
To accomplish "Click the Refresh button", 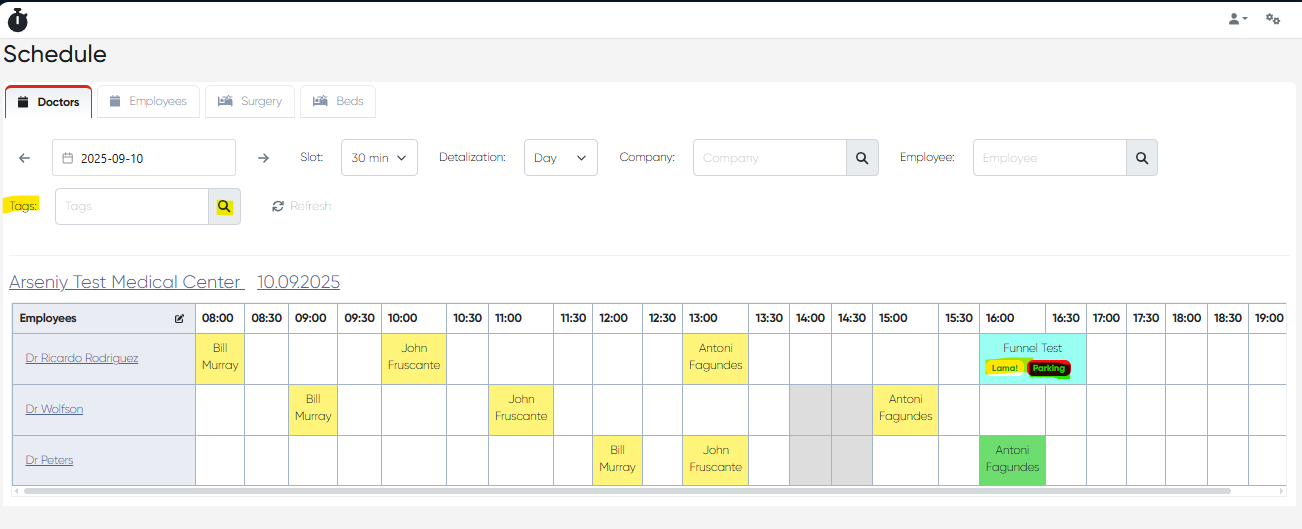I will click(302, 207).
